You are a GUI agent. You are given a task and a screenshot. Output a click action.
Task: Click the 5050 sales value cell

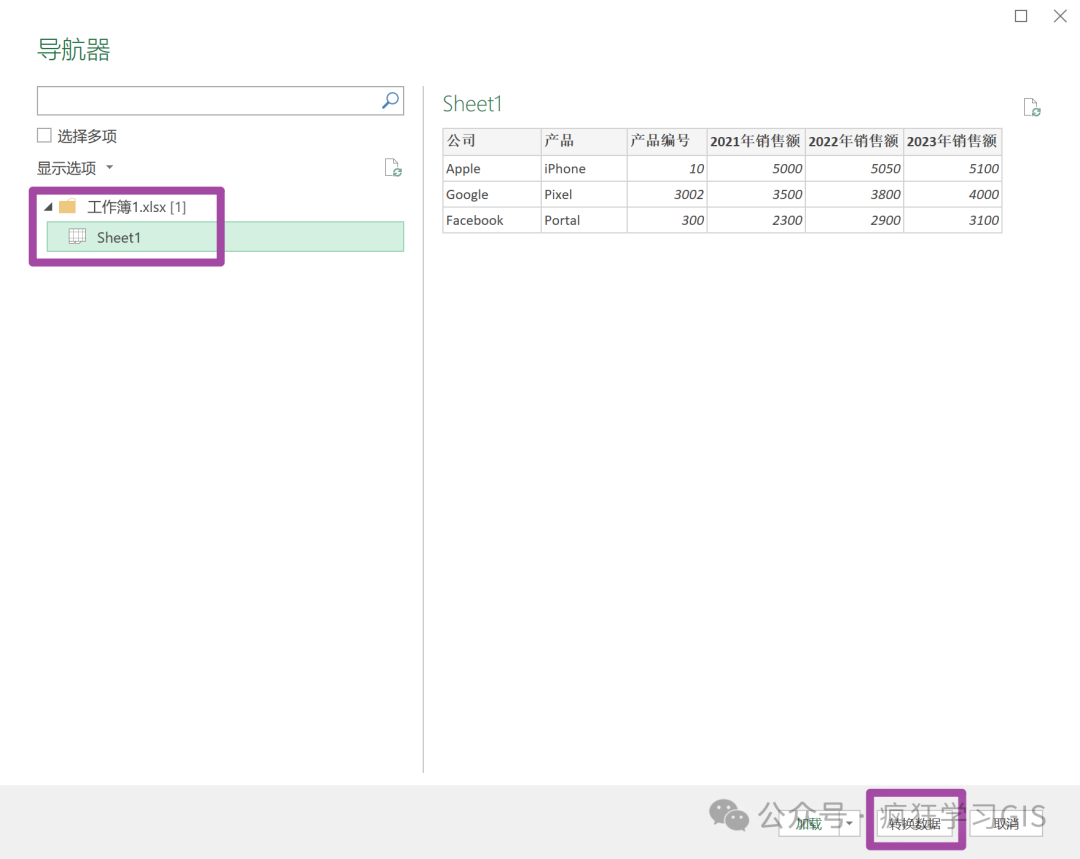point(854,169)
